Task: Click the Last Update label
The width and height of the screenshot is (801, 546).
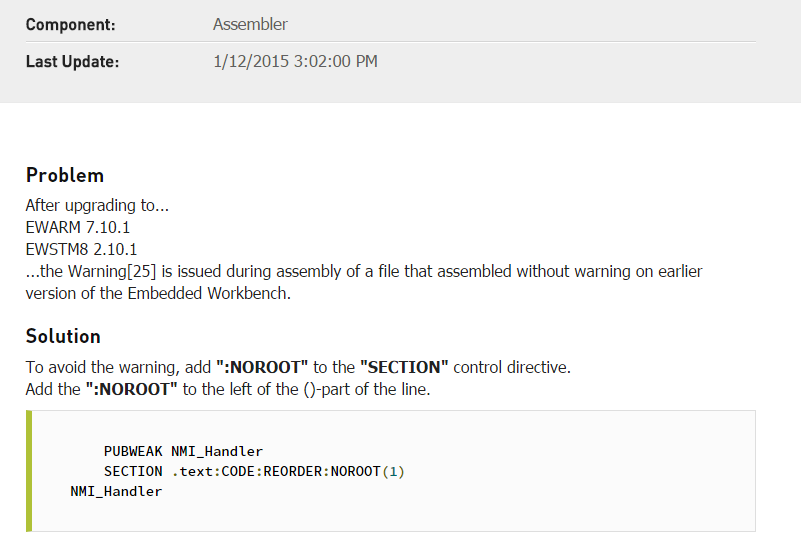Action: point(72,61)
